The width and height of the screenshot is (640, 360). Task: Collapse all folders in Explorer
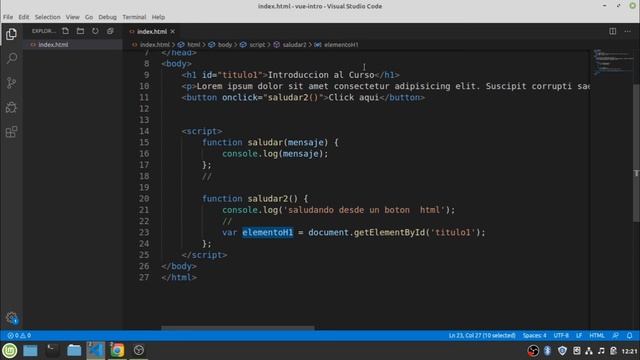[110, 31]
